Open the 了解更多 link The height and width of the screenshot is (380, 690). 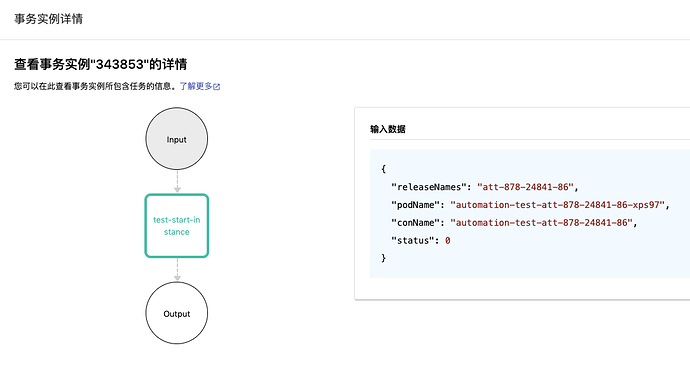[x=196, y=86]
